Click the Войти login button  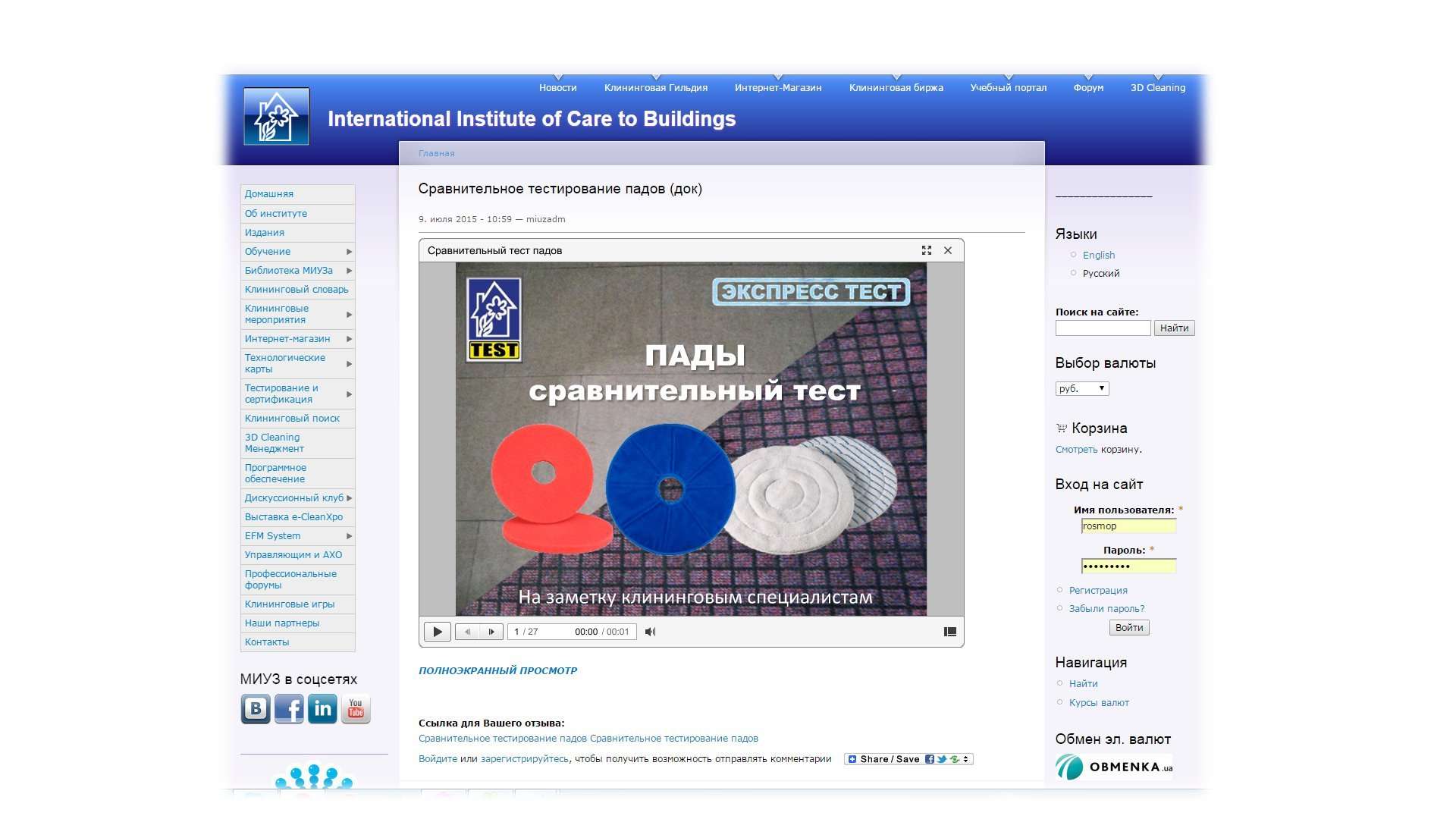pyautogui.click(x=1129, y=628)
